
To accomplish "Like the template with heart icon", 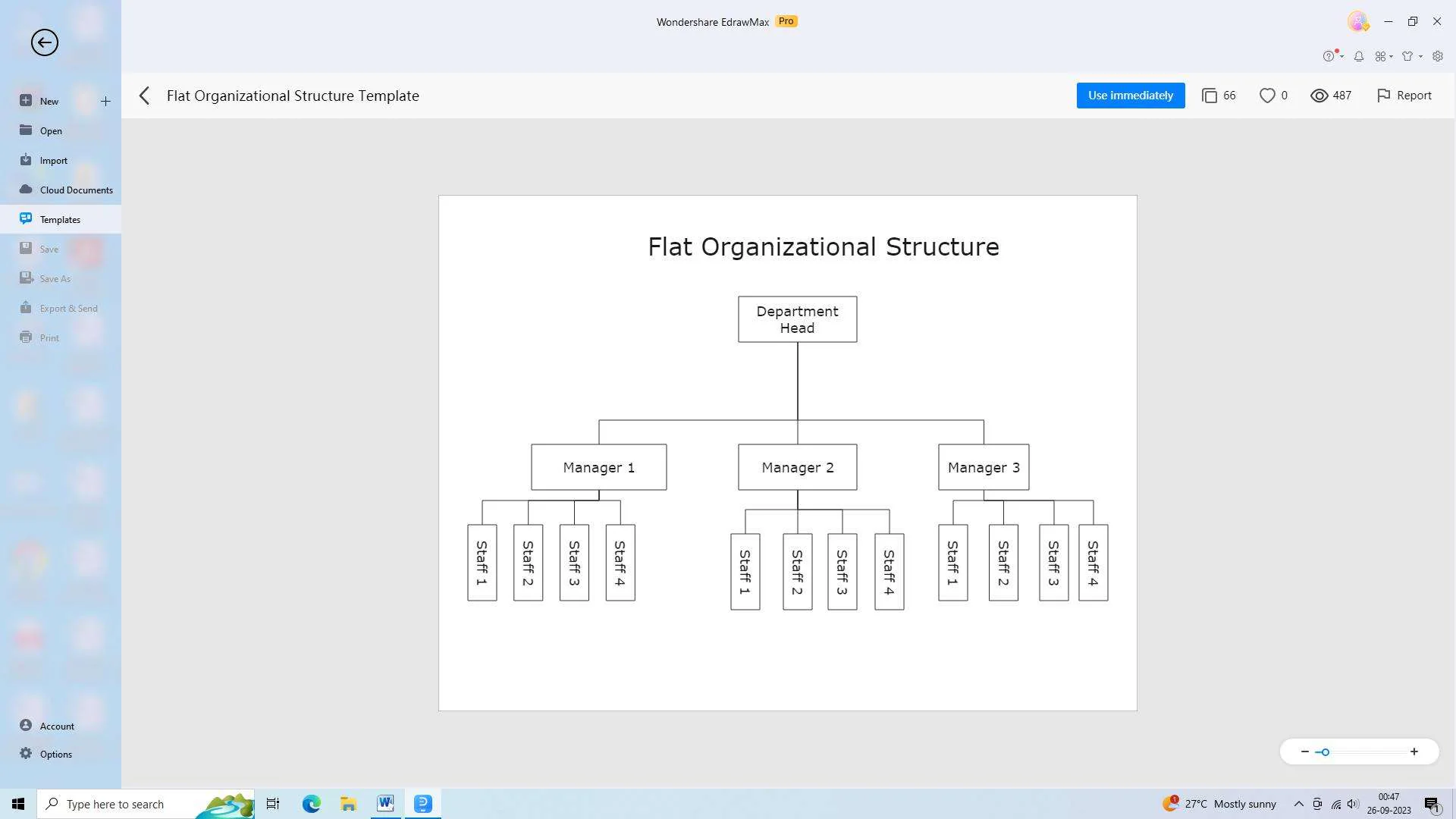I will pyautogui.click(x=1267, y=96).
